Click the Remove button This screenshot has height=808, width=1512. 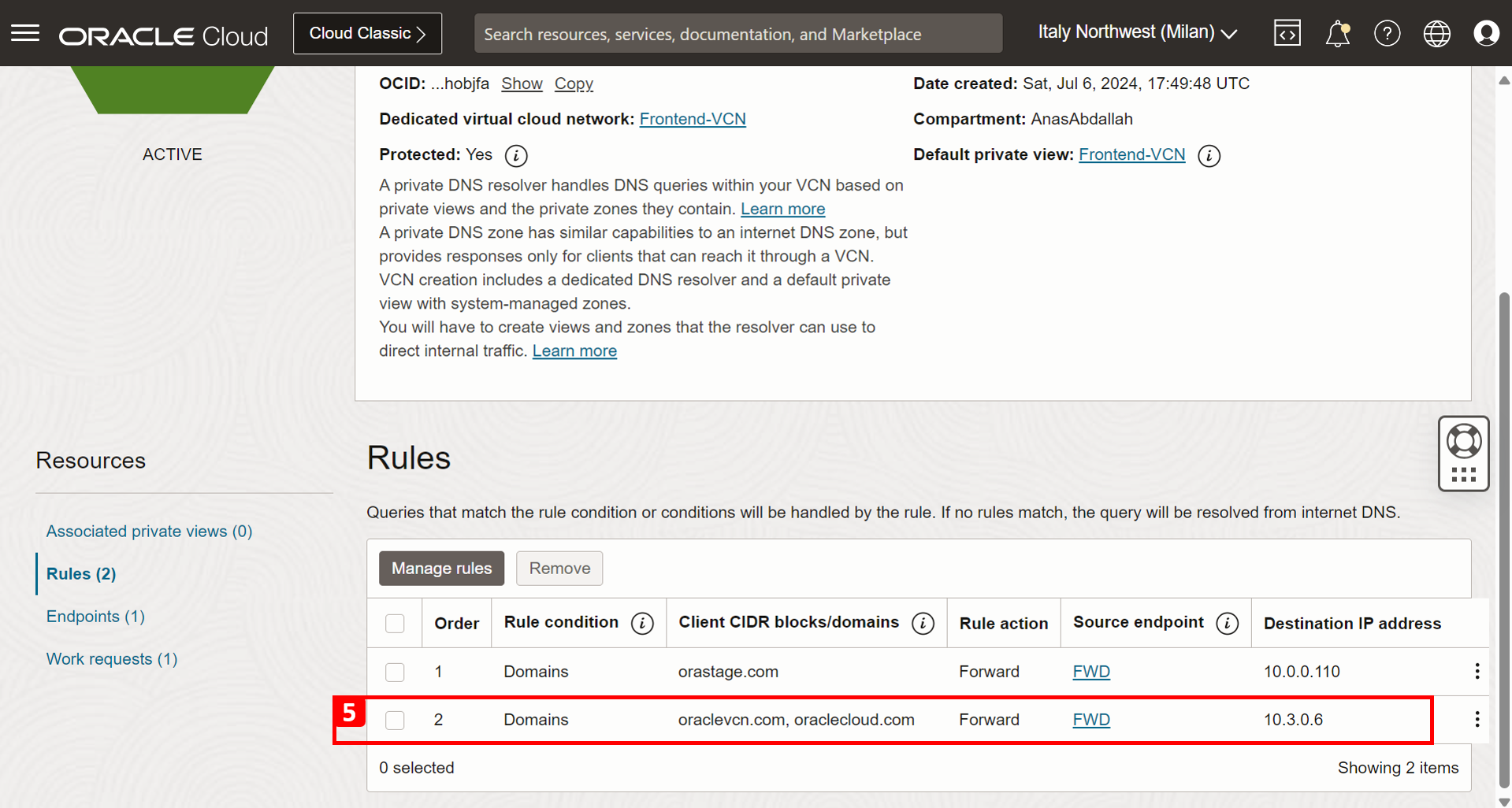point(559,569)
